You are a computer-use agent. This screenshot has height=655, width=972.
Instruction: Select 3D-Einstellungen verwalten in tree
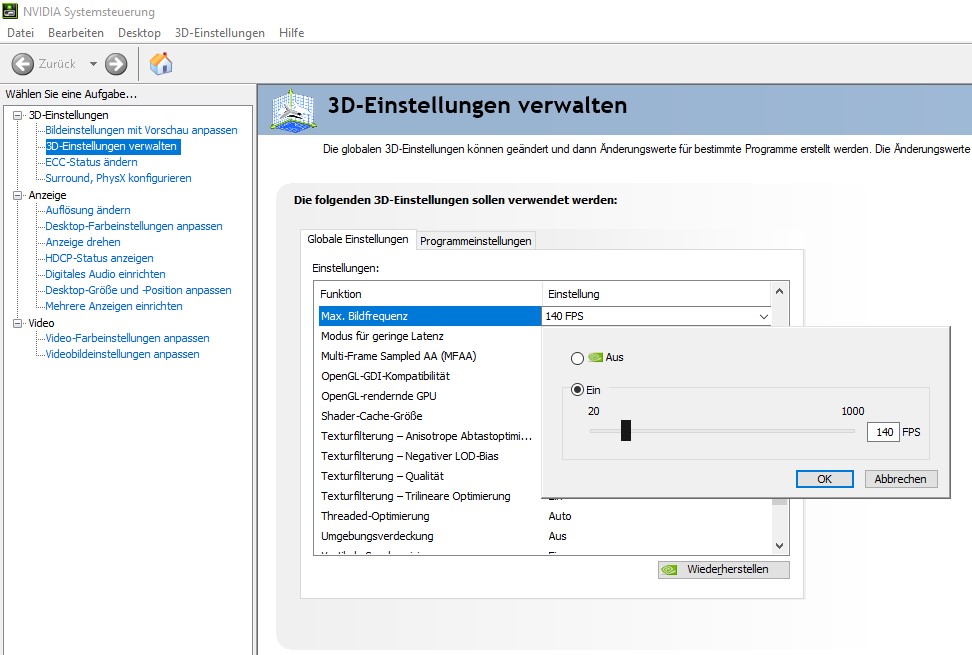pyautogui.click(x=113, y=146)
